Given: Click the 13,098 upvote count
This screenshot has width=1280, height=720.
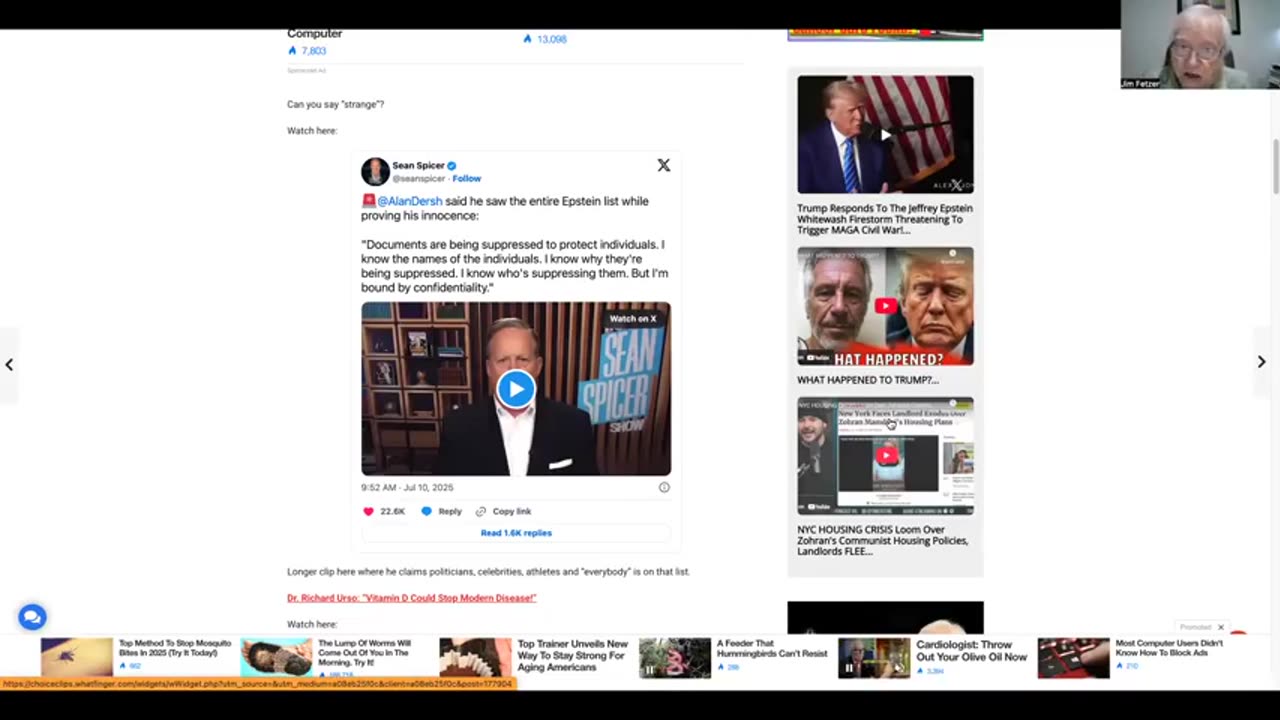Looking at the screenshot, I should click(x=551, y=39).
